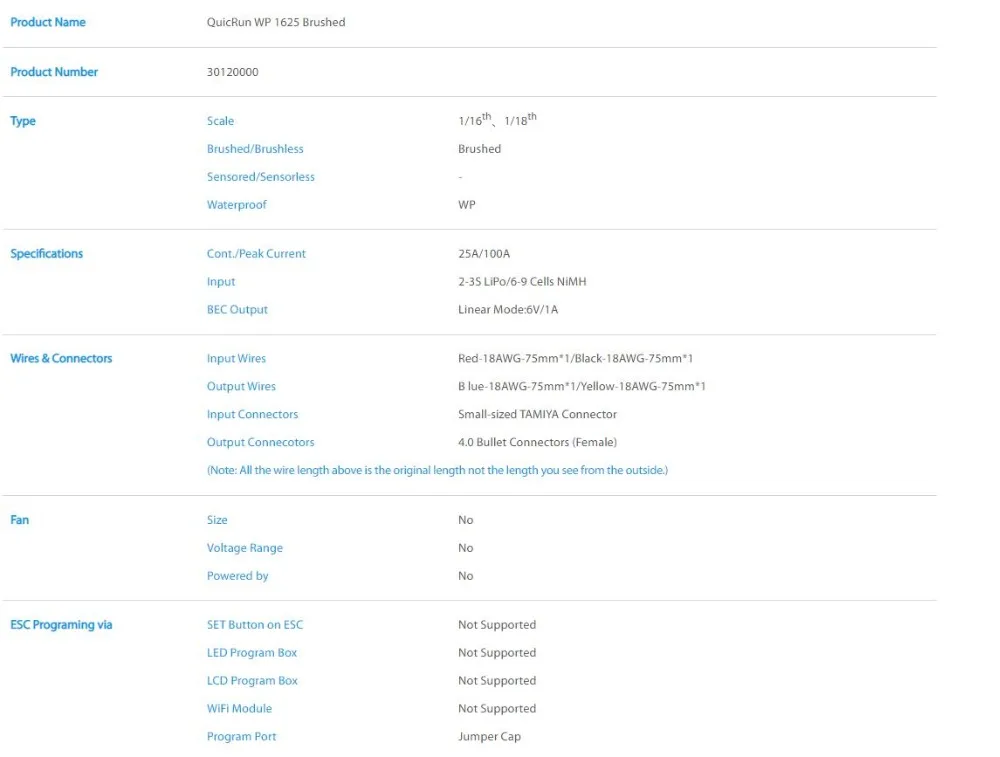Click the Input label under Specifications
The width and height of the screenshot is (1000, 757).
point(221,282)
